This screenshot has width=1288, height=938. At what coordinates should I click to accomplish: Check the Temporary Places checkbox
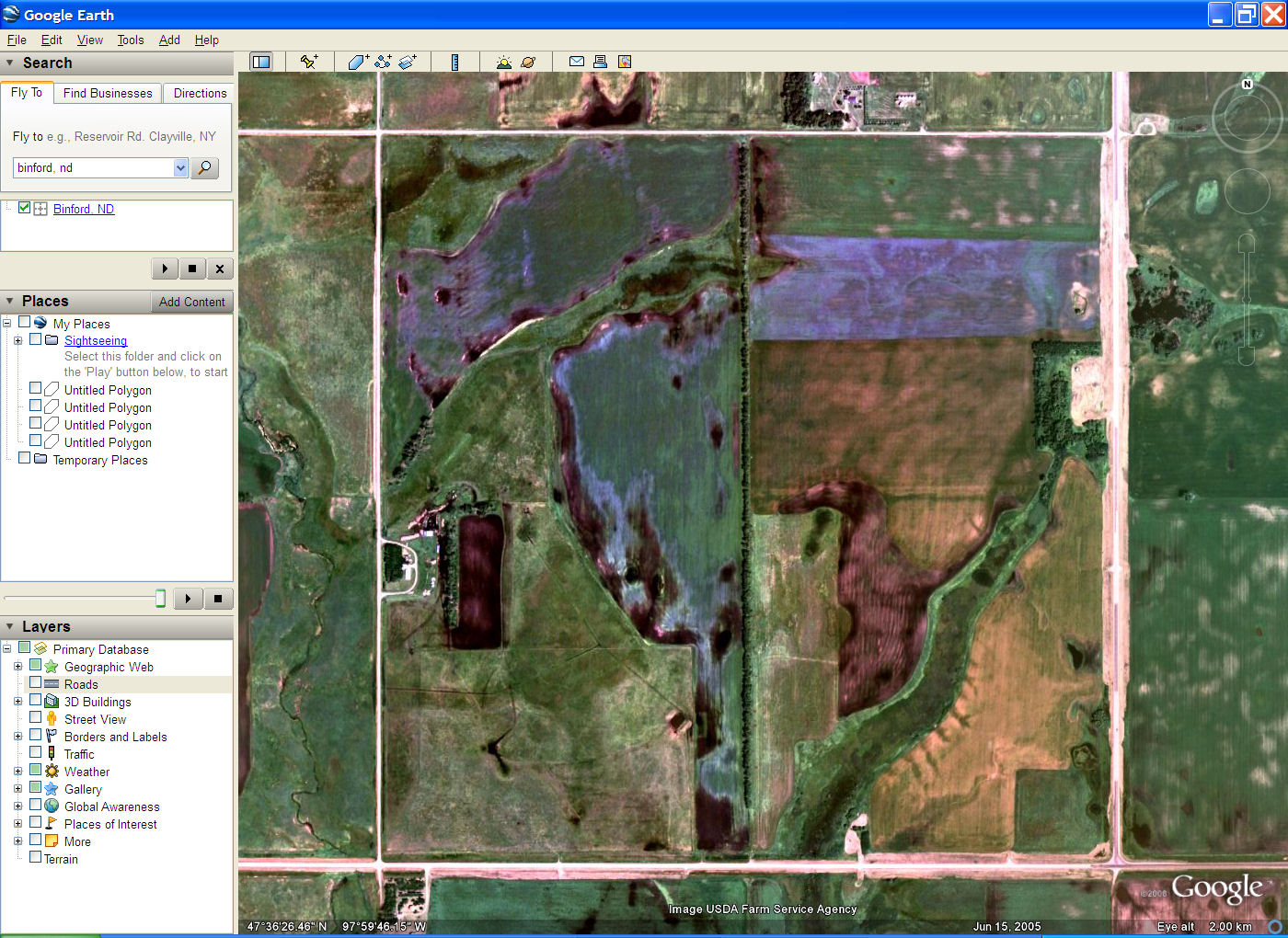pos(24,458)
